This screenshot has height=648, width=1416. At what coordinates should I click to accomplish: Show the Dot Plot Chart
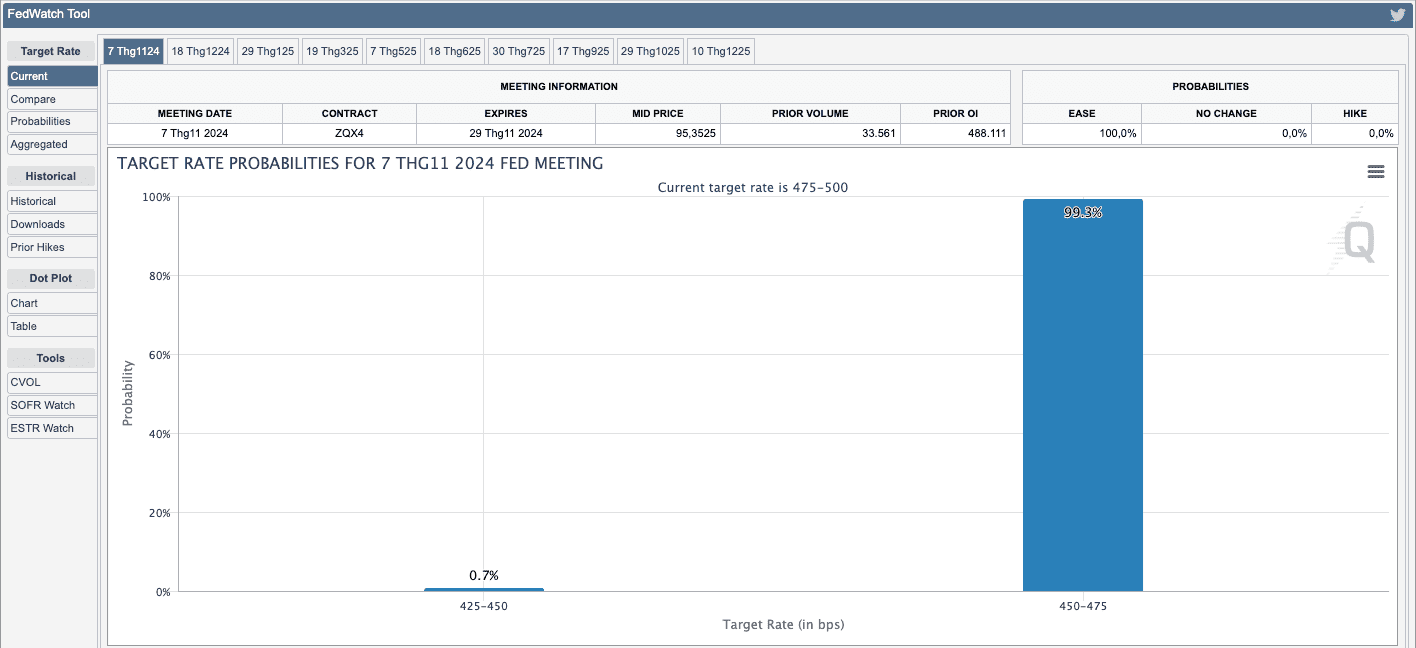[x=52, y=303]
